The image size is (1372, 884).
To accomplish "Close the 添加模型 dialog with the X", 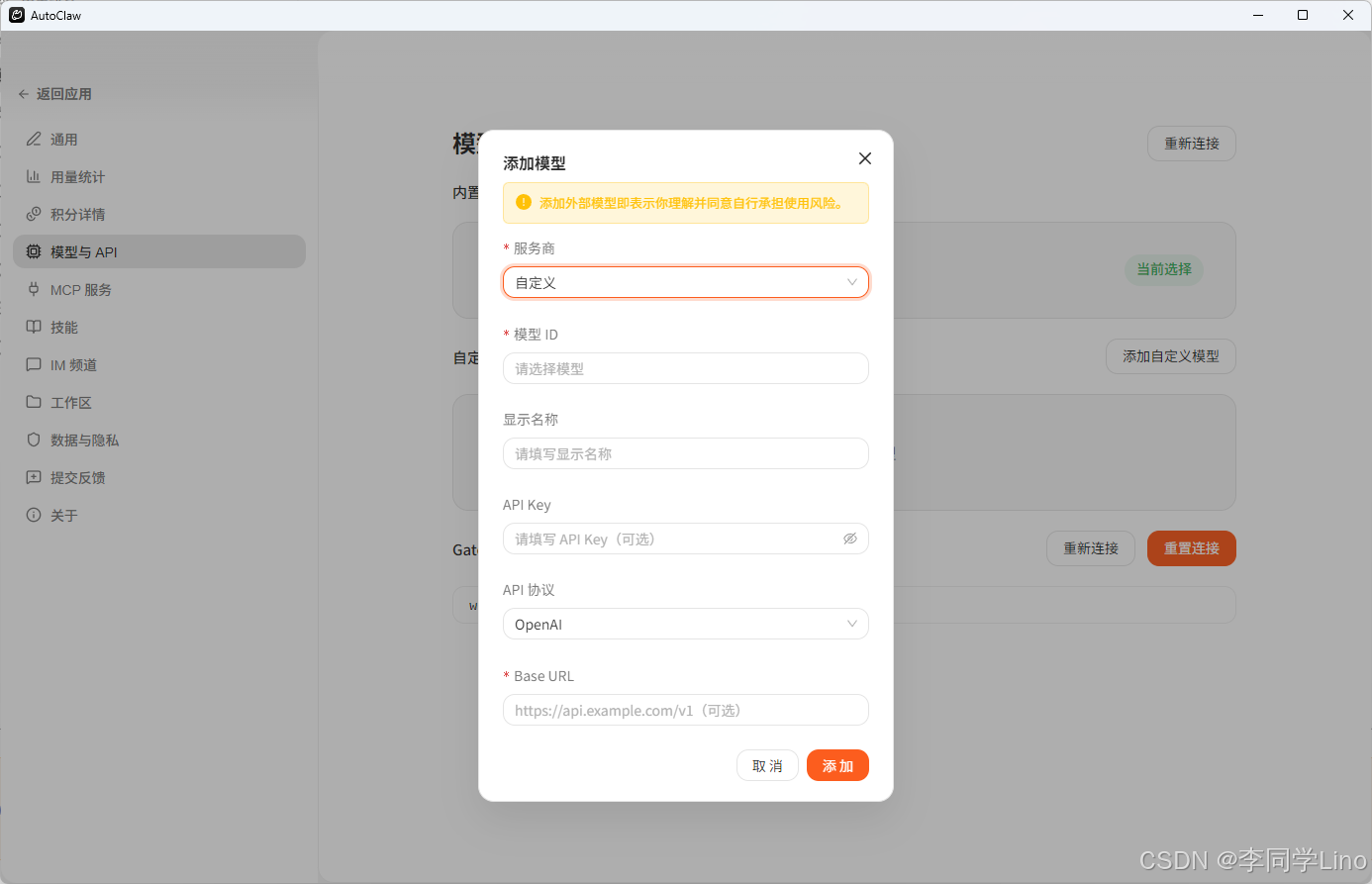I will click(x=864, y=158).
